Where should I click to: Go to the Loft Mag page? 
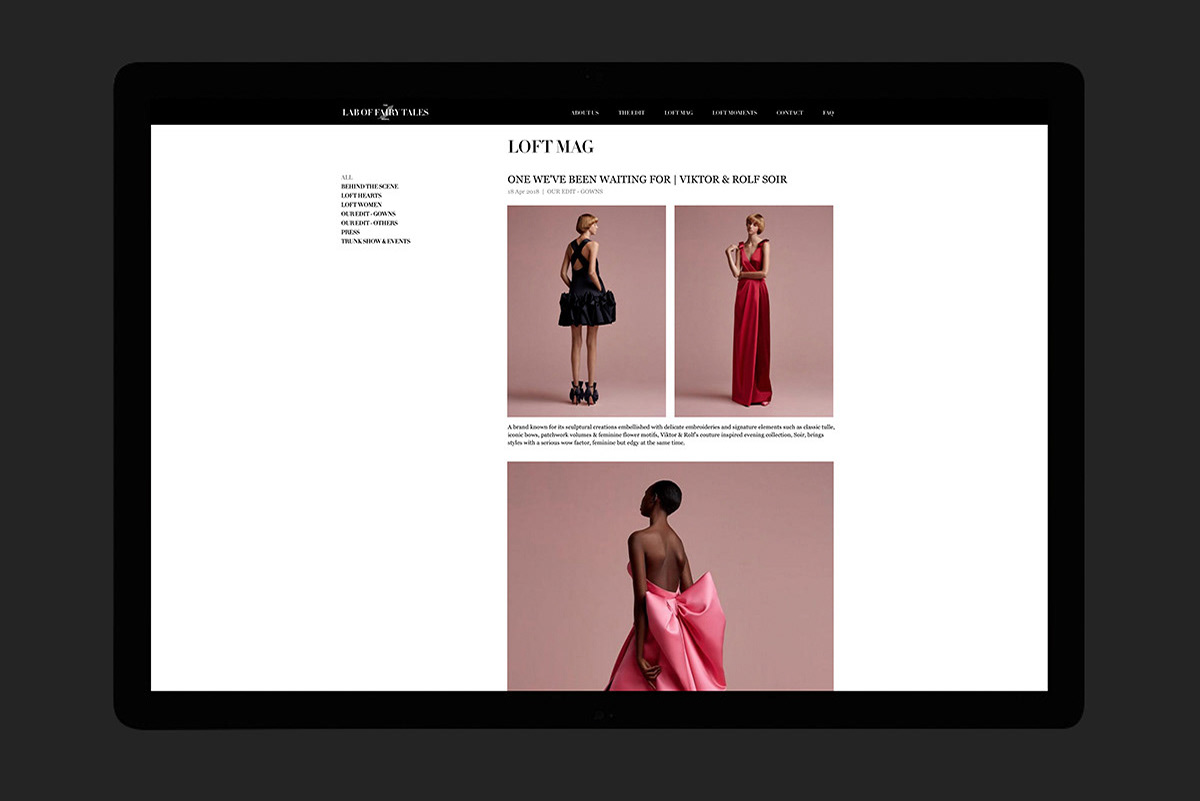coord(678,113)
